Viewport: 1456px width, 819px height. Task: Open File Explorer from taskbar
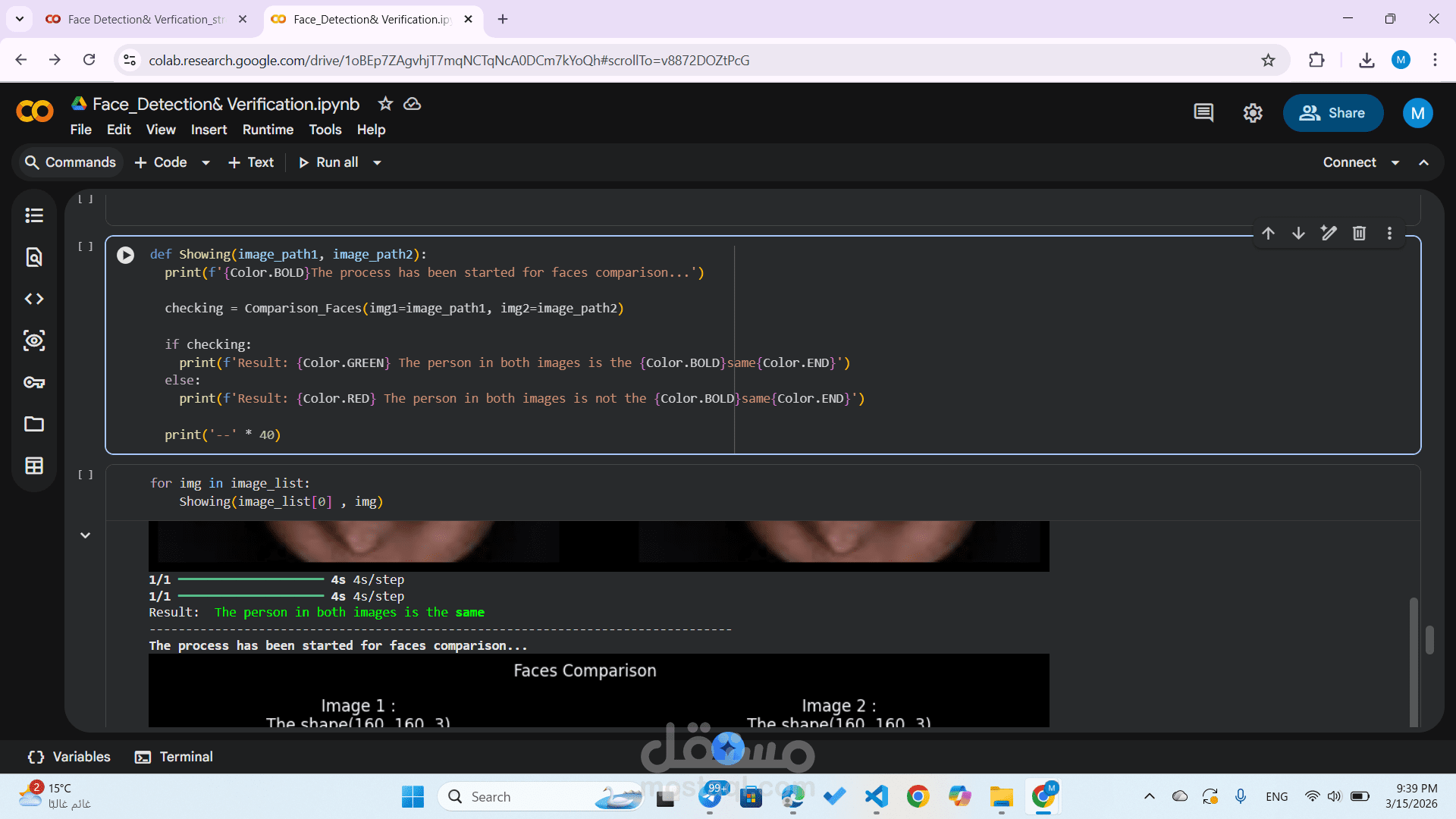pyautogui.click(x=1001, y=796)
